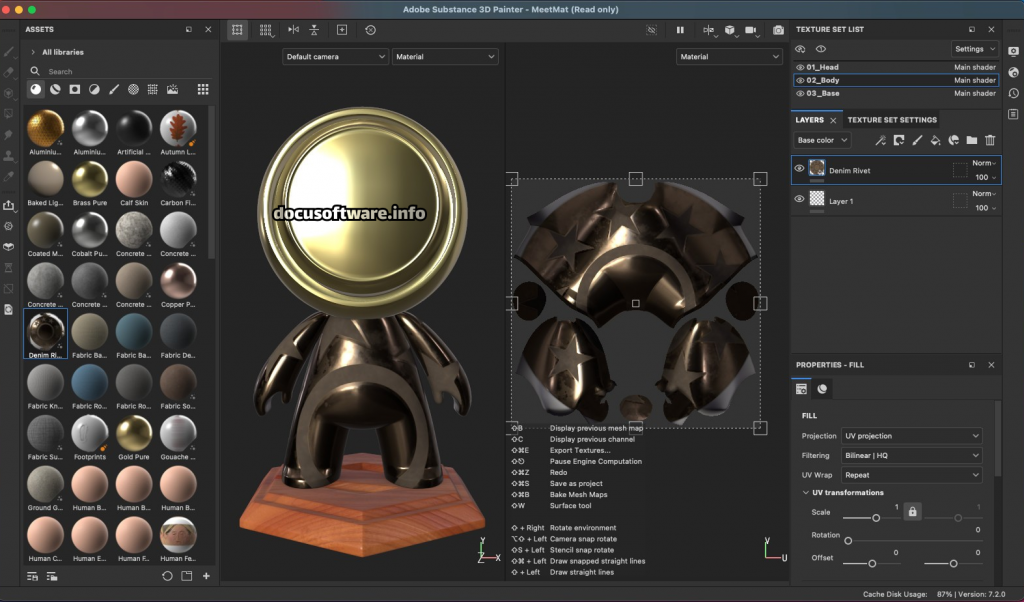Open the Default camera dropdown
Viewport: 1024px width, 602px height.
(335, 57)
